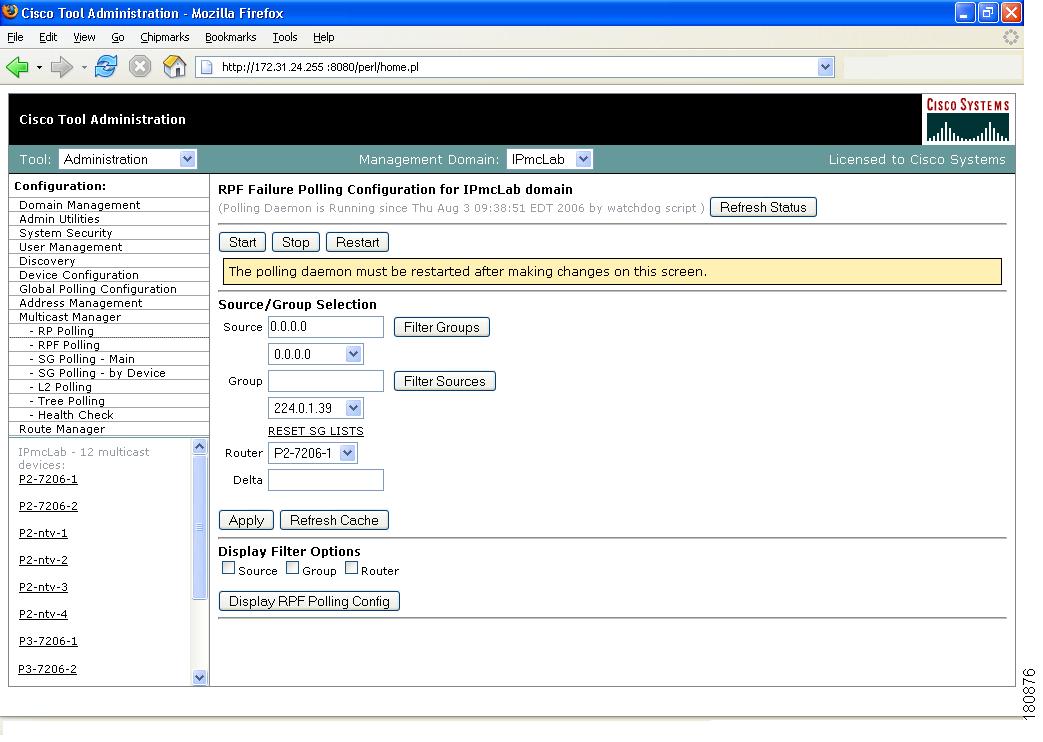1043x742 pixels.
Task: Click the Cisco Systems logo
Action: 968,119
